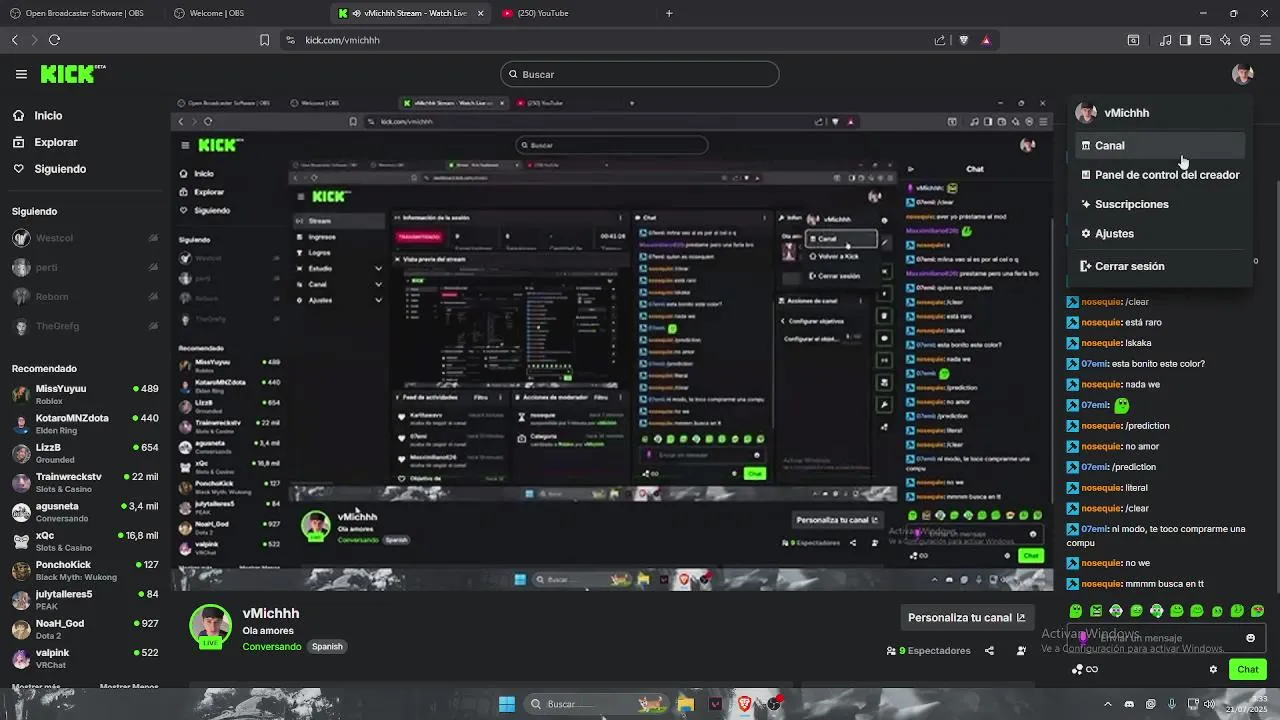Image resolution: width=1280 pixels, height=720 pixels.
Task: Open recommended channel agusneta
Action: pos(85,511)
